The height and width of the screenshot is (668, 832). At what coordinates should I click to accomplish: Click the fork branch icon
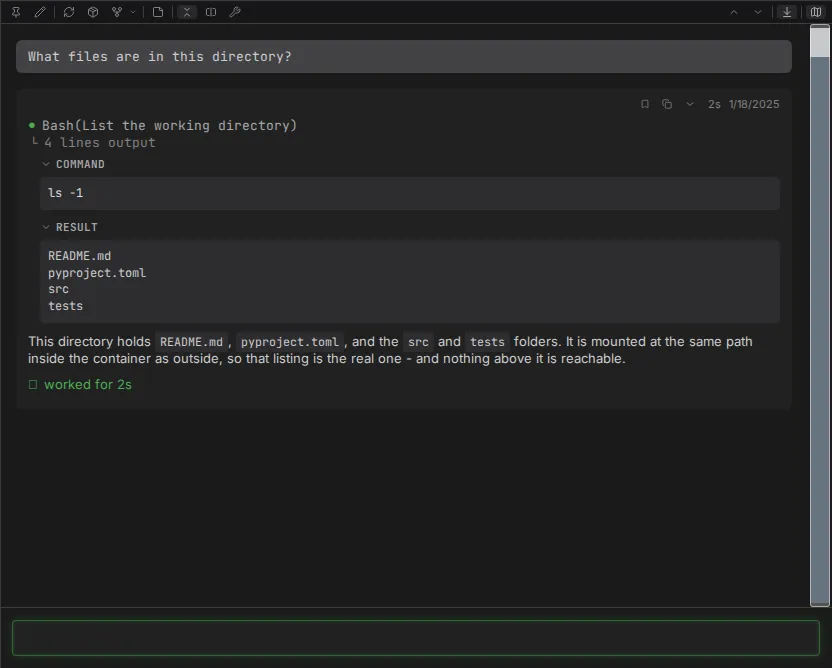click(x=117, y=12)
